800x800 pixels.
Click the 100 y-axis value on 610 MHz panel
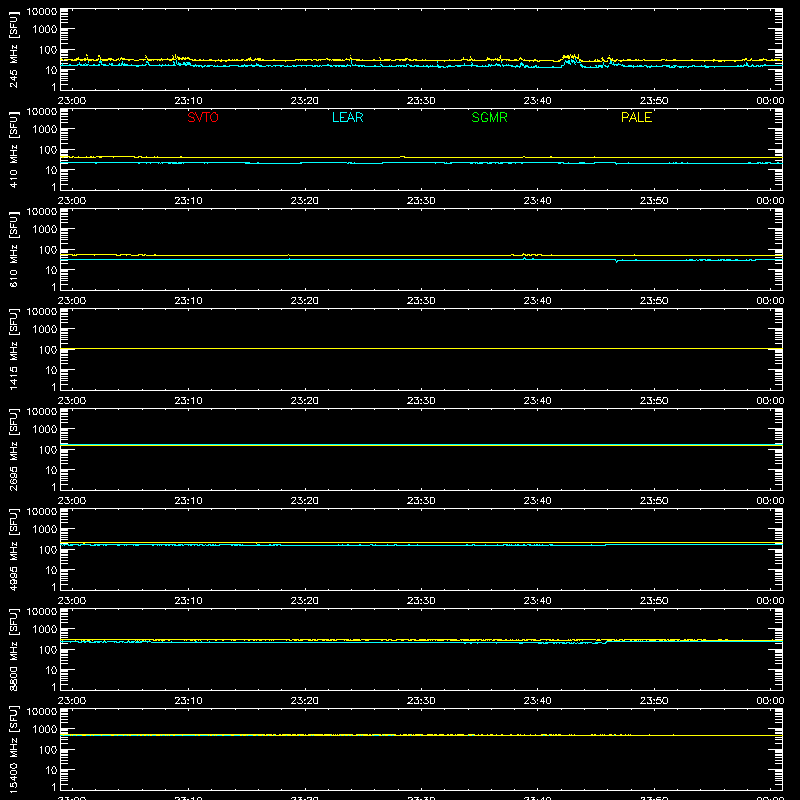pos(48,250)
